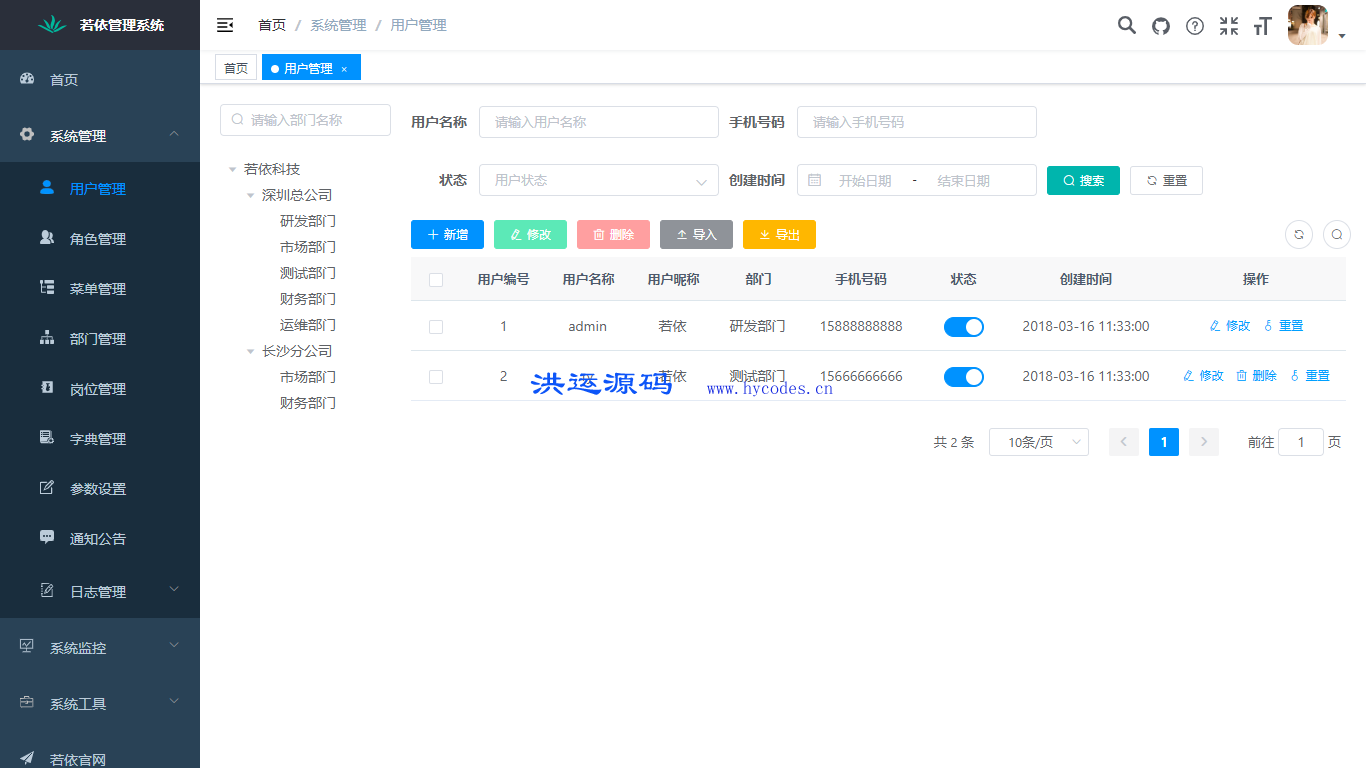
Task: Open 通知公告 in sidebar
Action: [x=100, y=538]
